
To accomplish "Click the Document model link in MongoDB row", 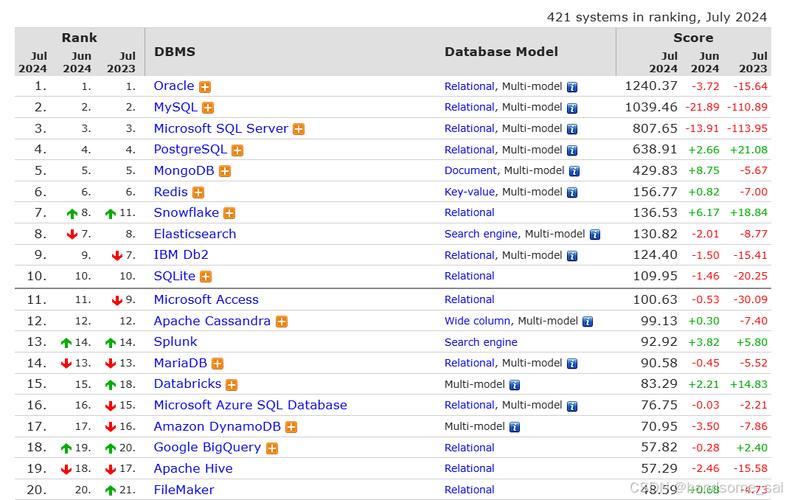I will coord(471,171).
